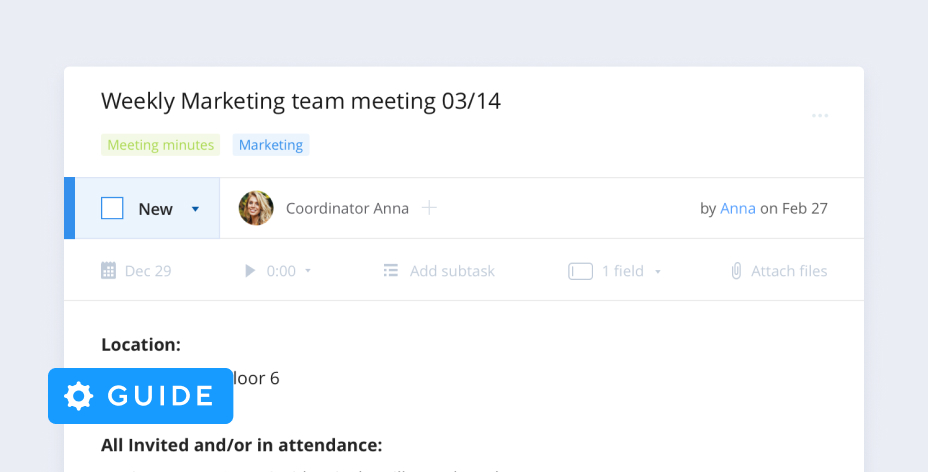Open the timer 0:00 dropdown arrow
The width and height of the screenshot is (928, 472).
click(308, 271)
